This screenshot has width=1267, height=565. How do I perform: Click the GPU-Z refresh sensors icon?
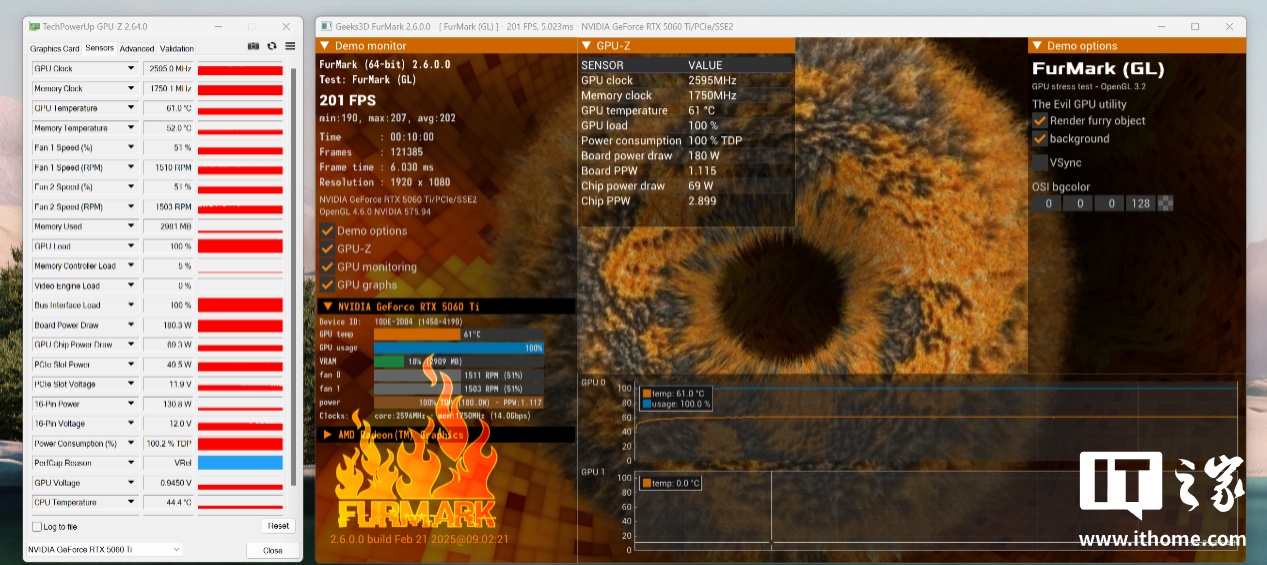[271, 46]
